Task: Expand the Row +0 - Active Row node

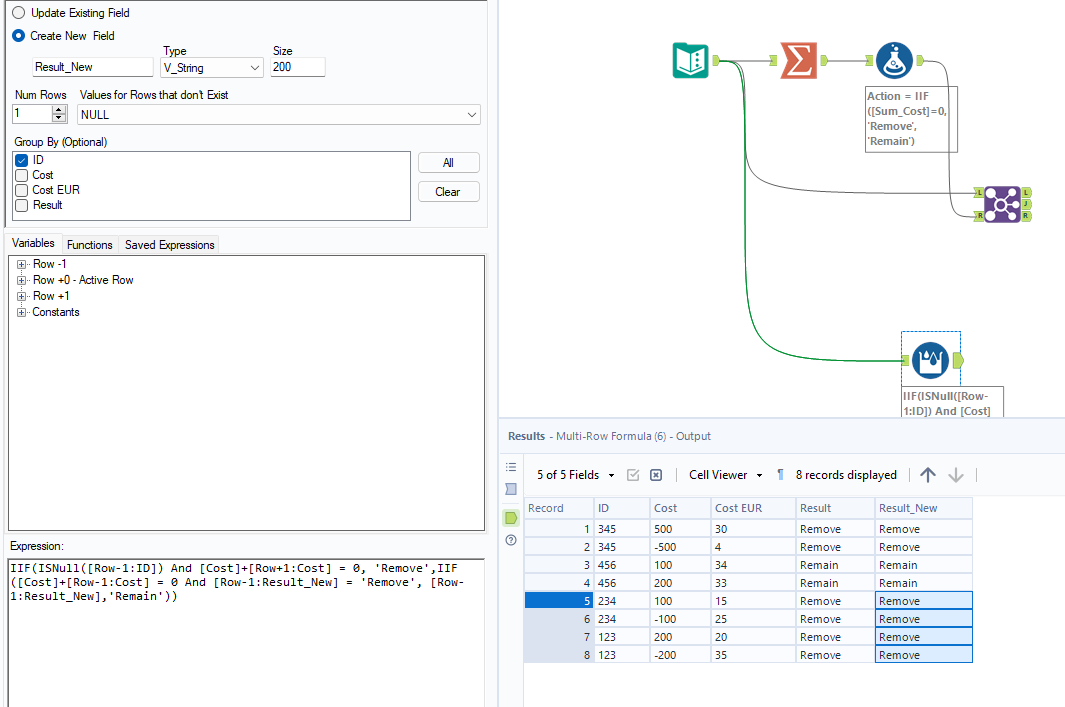Action: tap(21, 280)
